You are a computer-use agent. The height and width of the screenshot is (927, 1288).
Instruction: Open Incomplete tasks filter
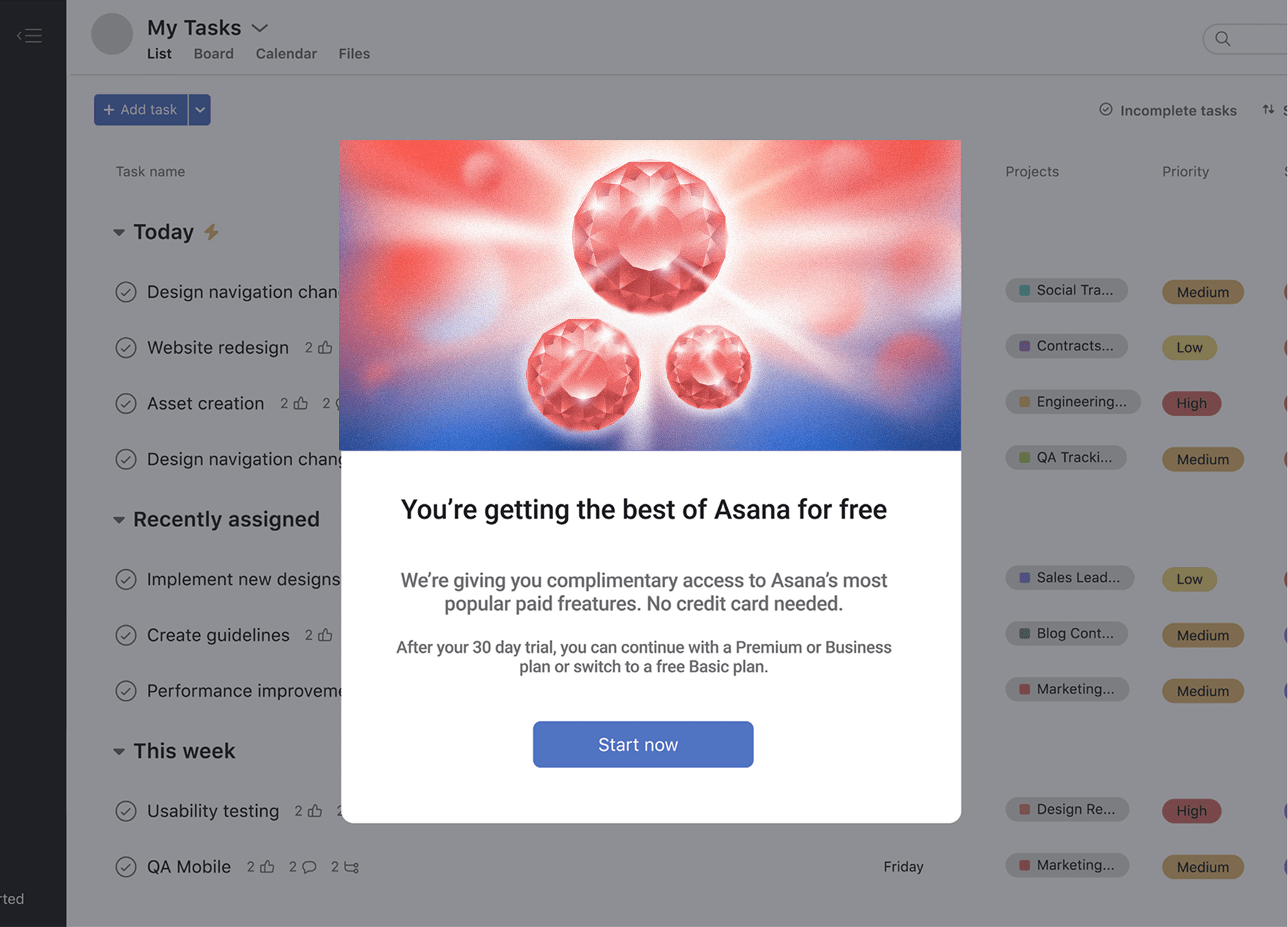coord(1168,111)
